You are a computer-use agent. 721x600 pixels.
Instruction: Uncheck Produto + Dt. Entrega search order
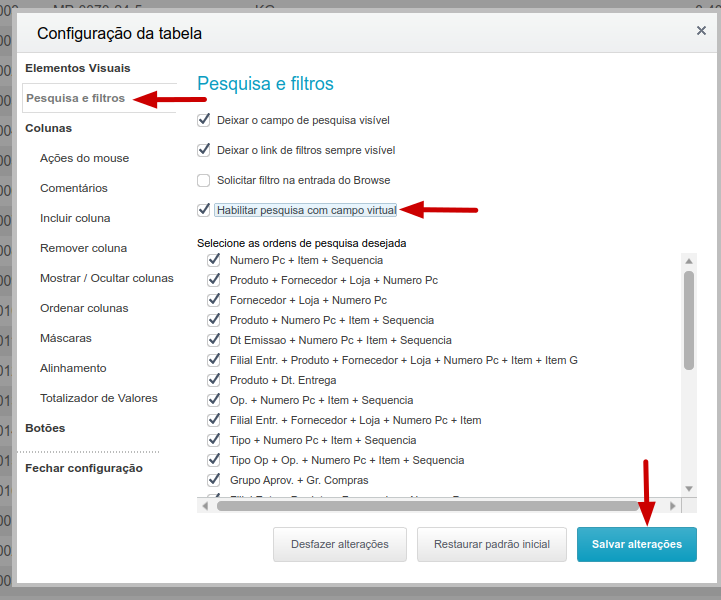(214, 380)
